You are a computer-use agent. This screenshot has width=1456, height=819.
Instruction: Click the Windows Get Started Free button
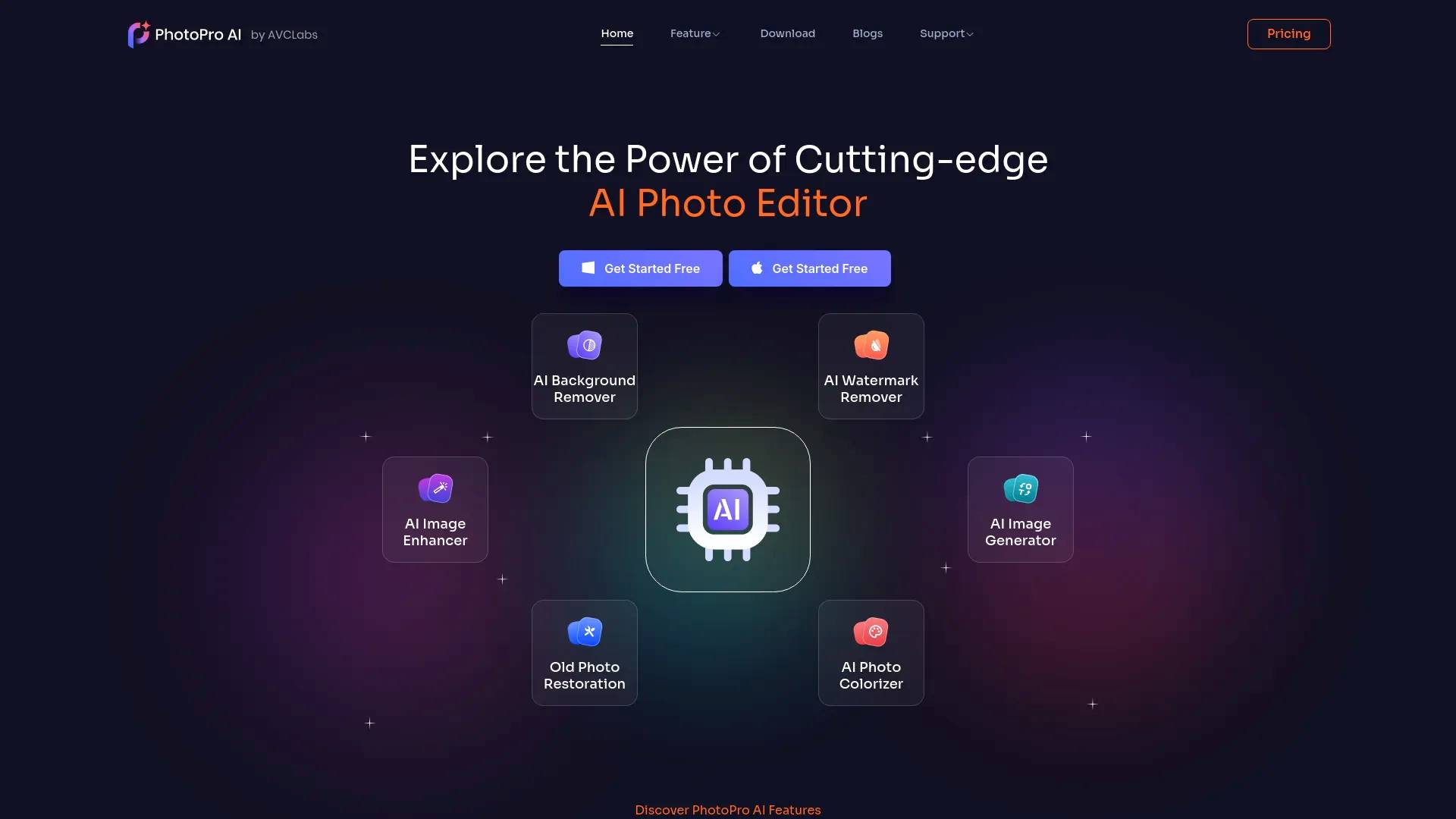639,268
